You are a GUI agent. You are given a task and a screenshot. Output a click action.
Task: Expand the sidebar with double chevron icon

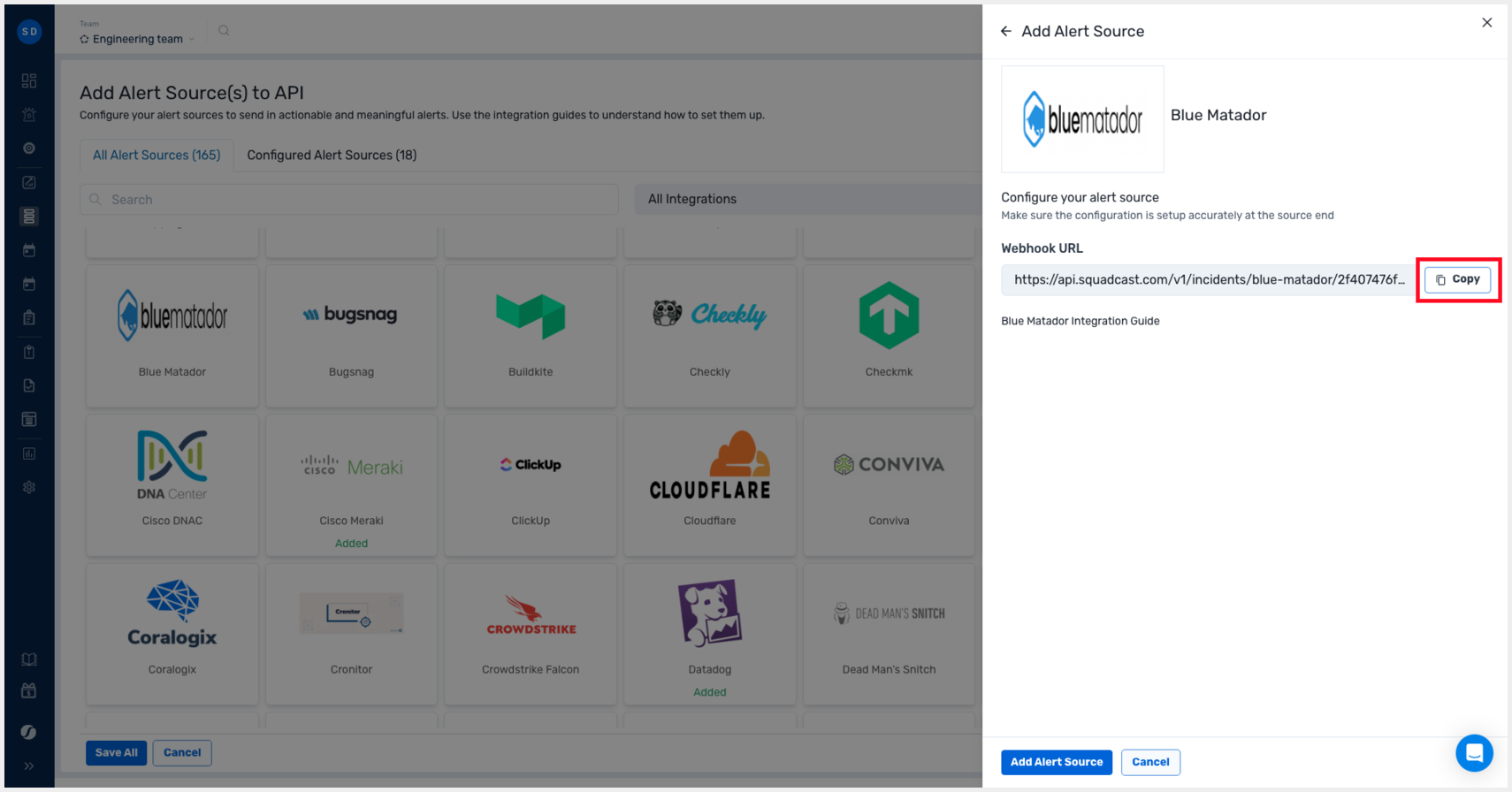[x=29, y=766]
